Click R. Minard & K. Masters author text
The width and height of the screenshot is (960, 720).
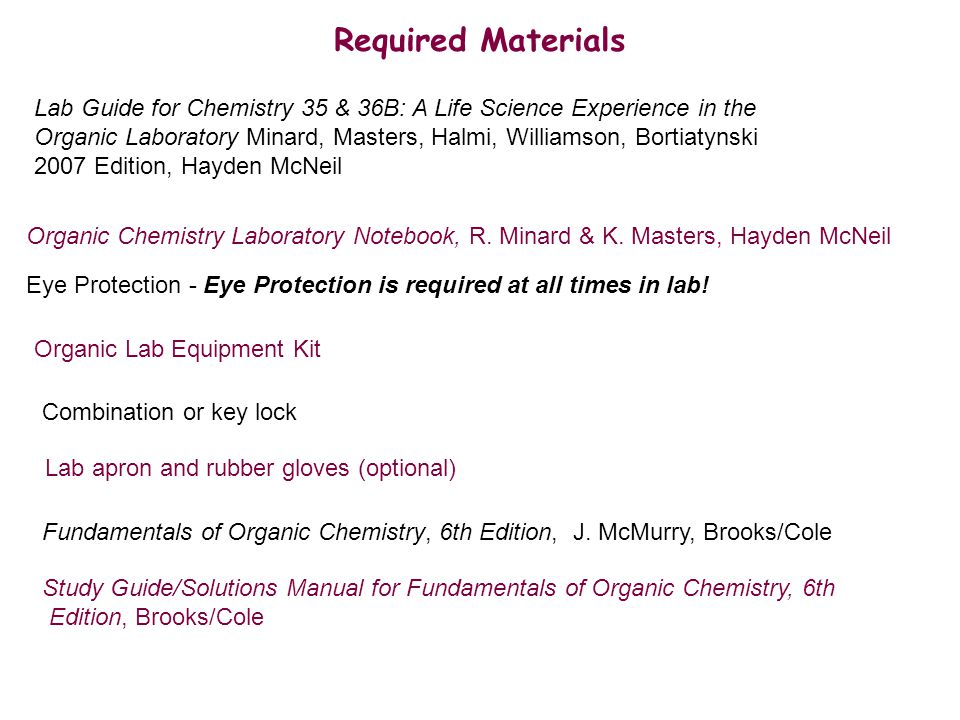coord(592,236)
